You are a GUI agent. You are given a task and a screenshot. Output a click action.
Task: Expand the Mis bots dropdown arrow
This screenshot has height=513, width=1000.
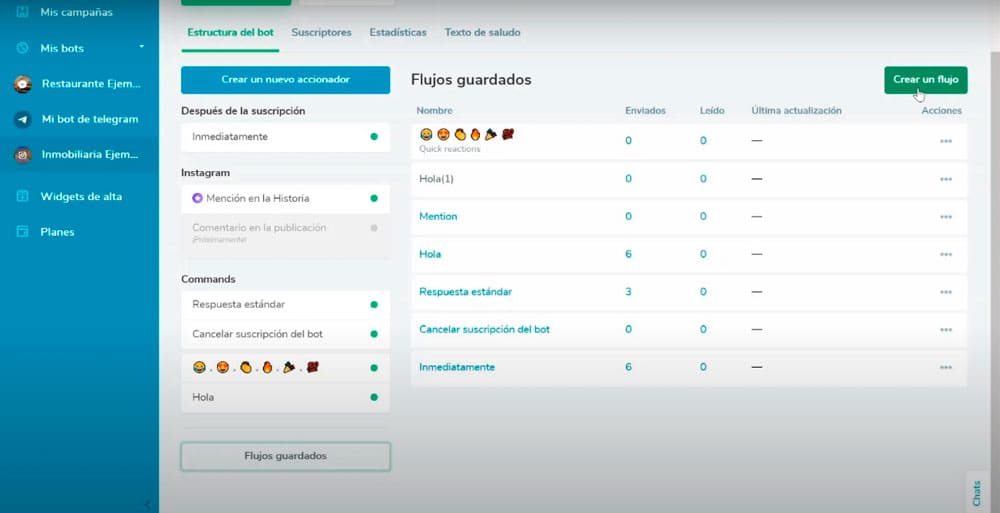(x=142, y=47)
